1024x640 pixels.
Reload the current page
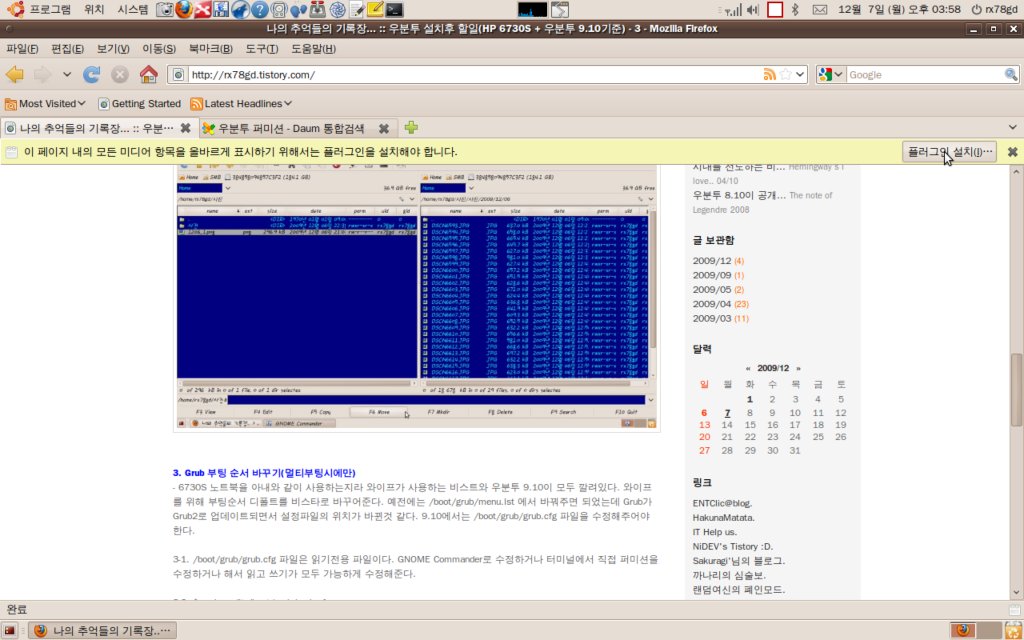pos(91,74)
